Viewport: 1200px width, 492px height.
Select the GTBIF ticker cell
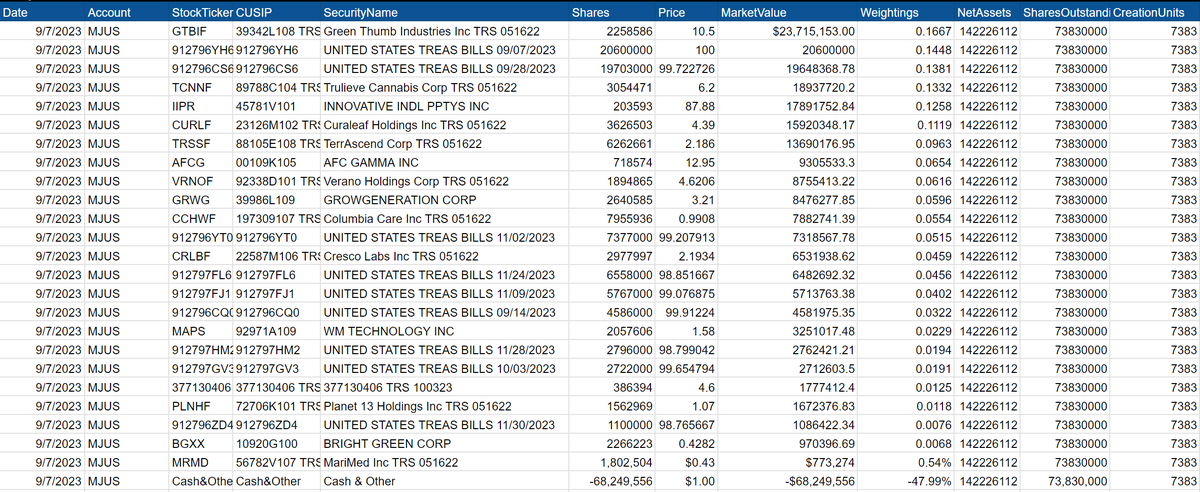pos(188,32)
